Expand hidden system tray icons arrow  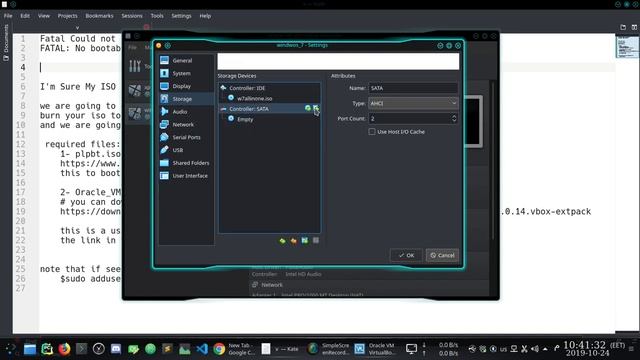545,349
